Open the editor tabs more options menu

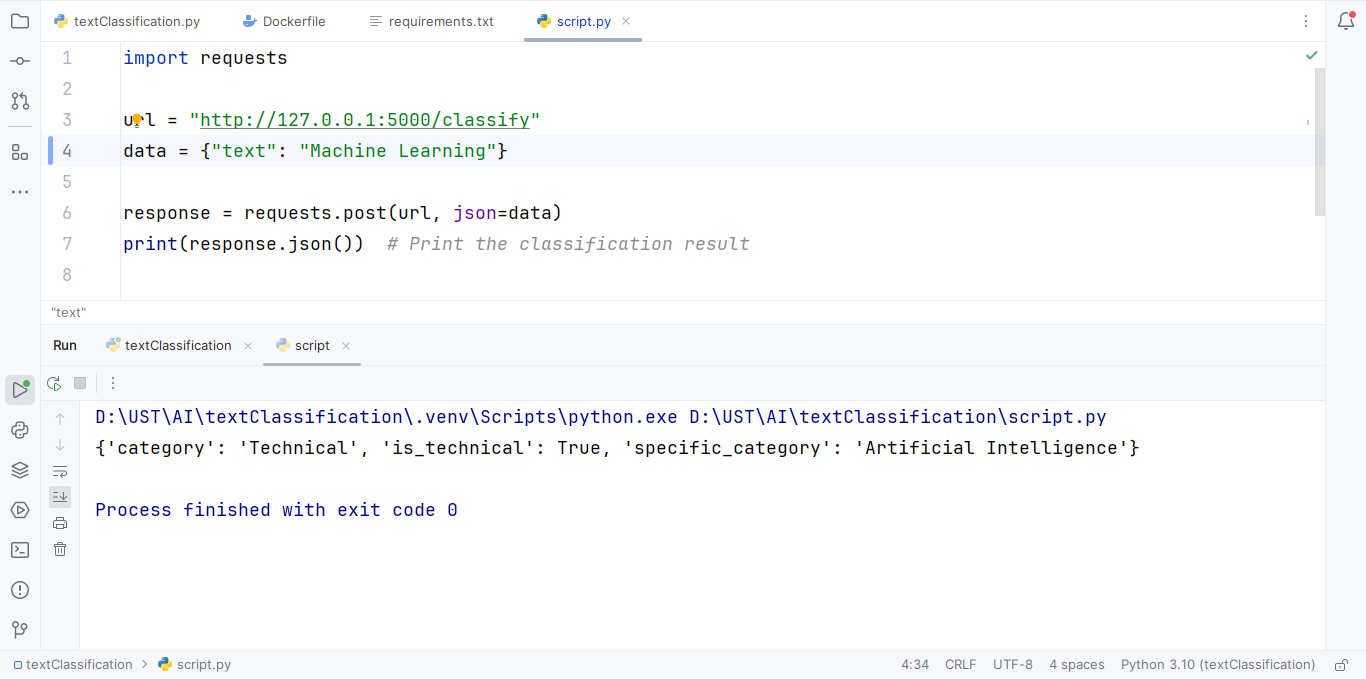point(1306,21)
